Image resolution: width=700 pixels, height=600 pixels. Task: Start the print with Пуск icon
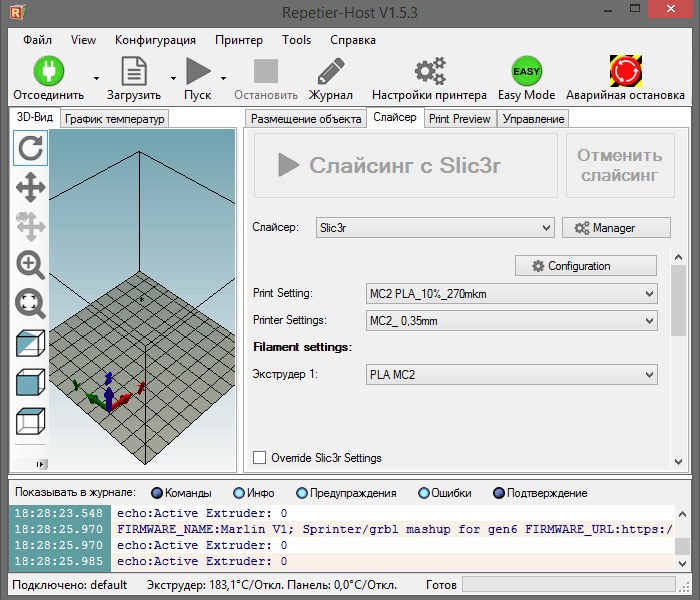click(198, 71)
